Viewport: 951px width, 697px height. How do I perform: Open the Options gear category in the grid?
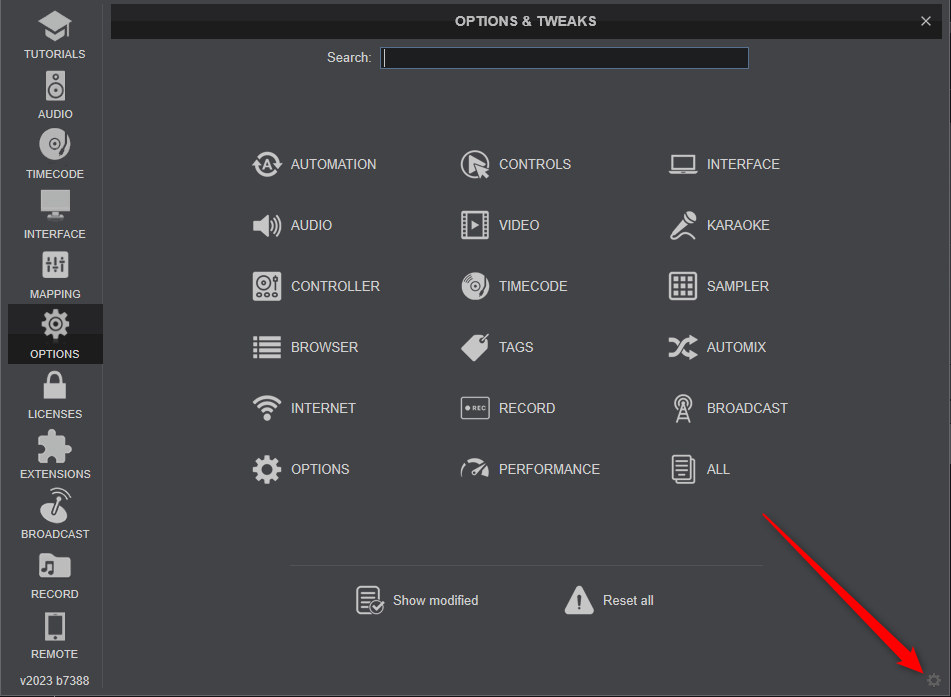point(301,470)
